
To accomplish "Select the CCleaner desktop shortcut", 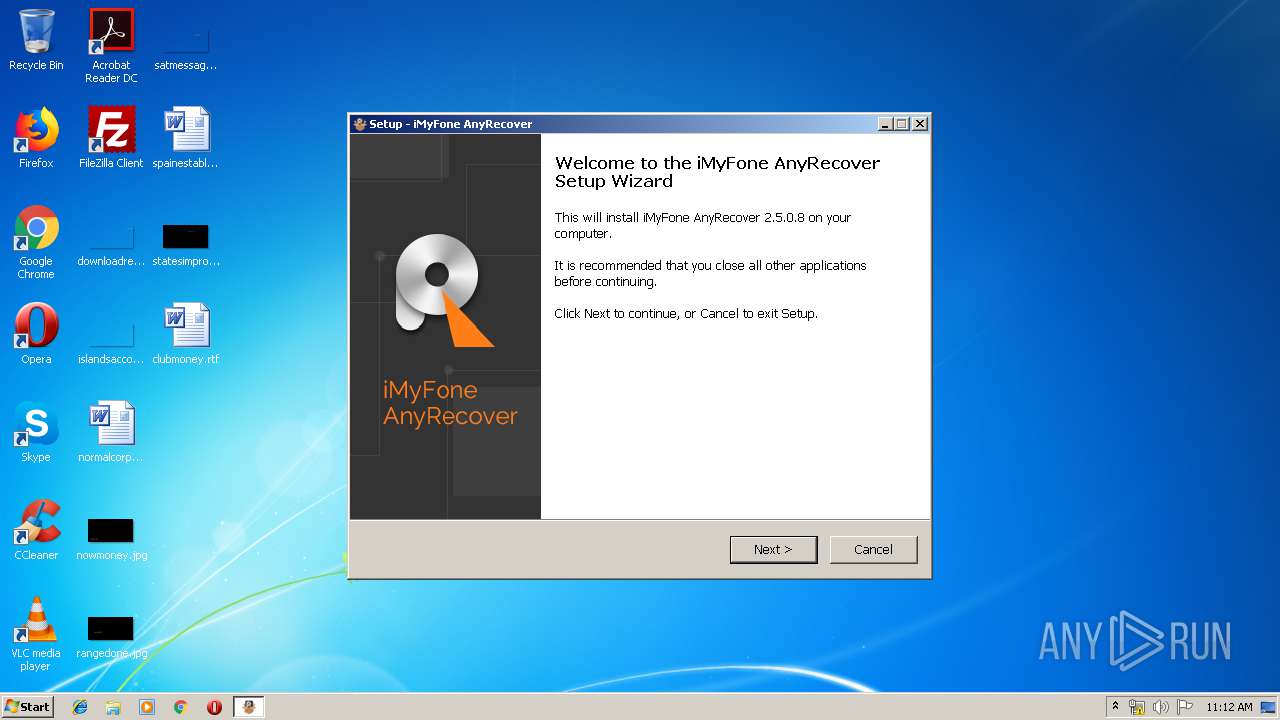I will click(36, 530).
